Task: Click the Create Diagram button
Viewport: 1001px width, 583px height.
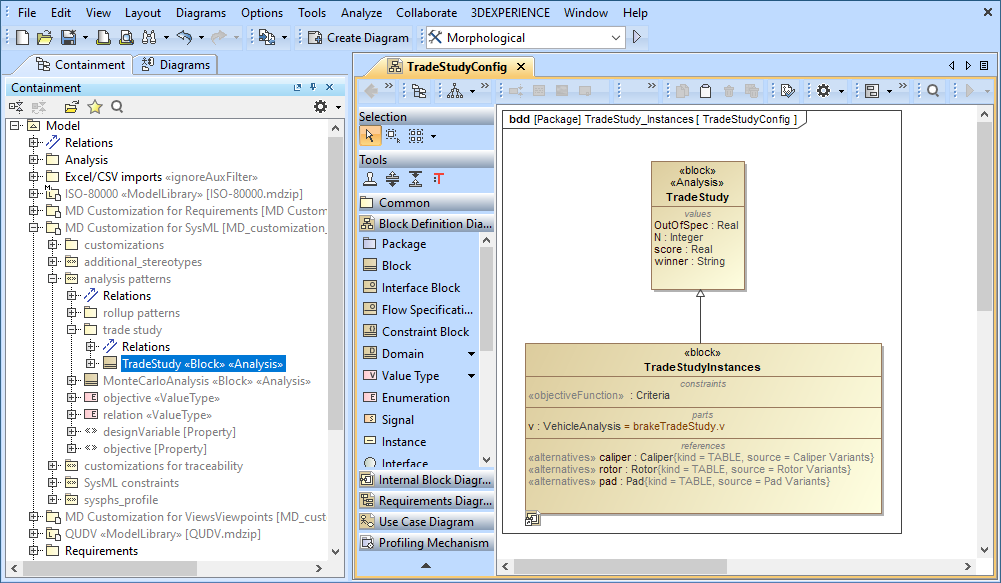Action: click(359, 37)
